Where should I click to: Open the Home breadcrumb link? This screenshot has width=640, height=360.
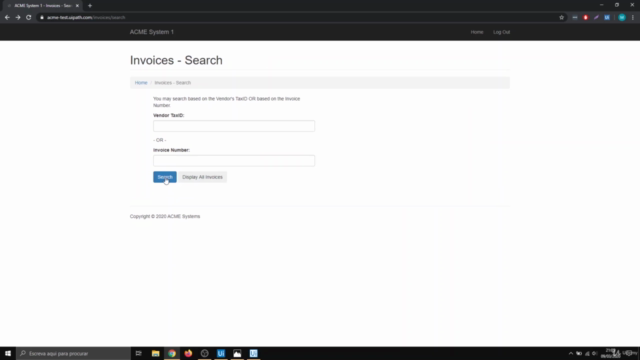pyautogui.click(x=141, y=82)
